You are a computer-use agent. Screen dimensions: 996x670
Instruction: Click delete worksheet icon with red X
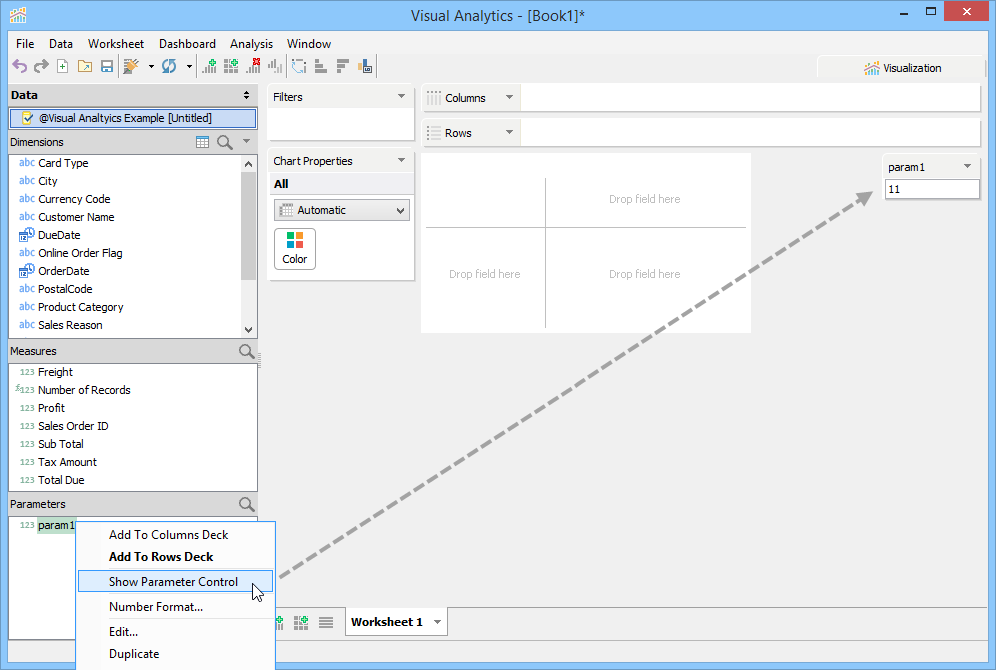coord(253,66)
